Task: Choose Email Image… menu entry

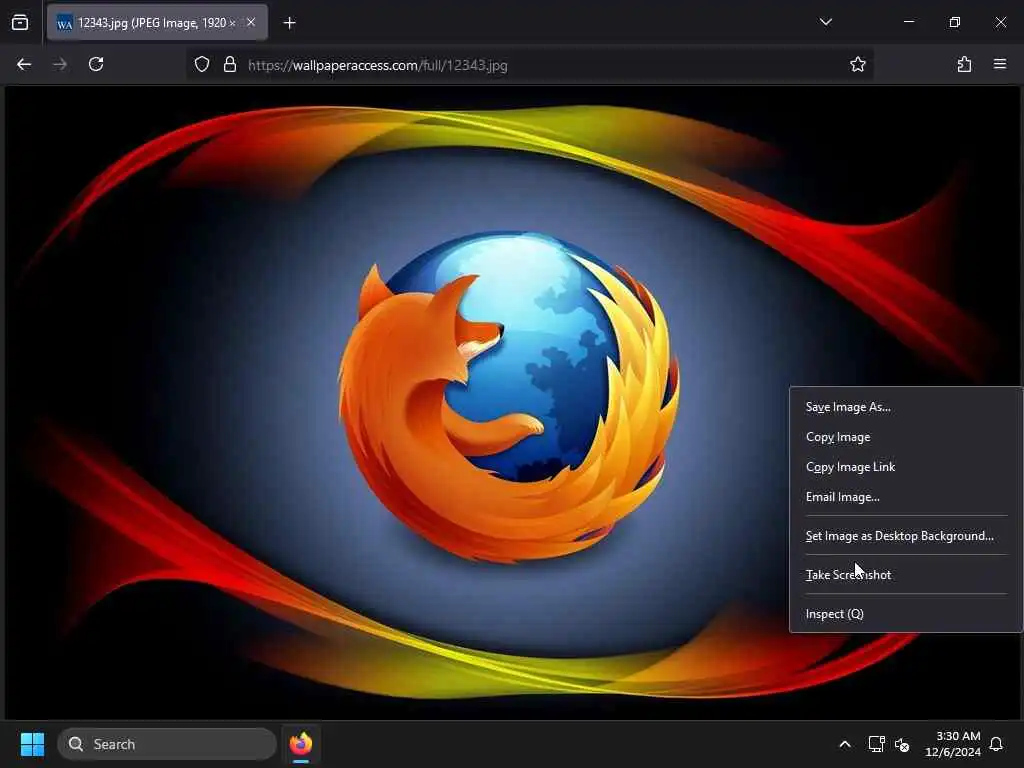Action: 905,497
